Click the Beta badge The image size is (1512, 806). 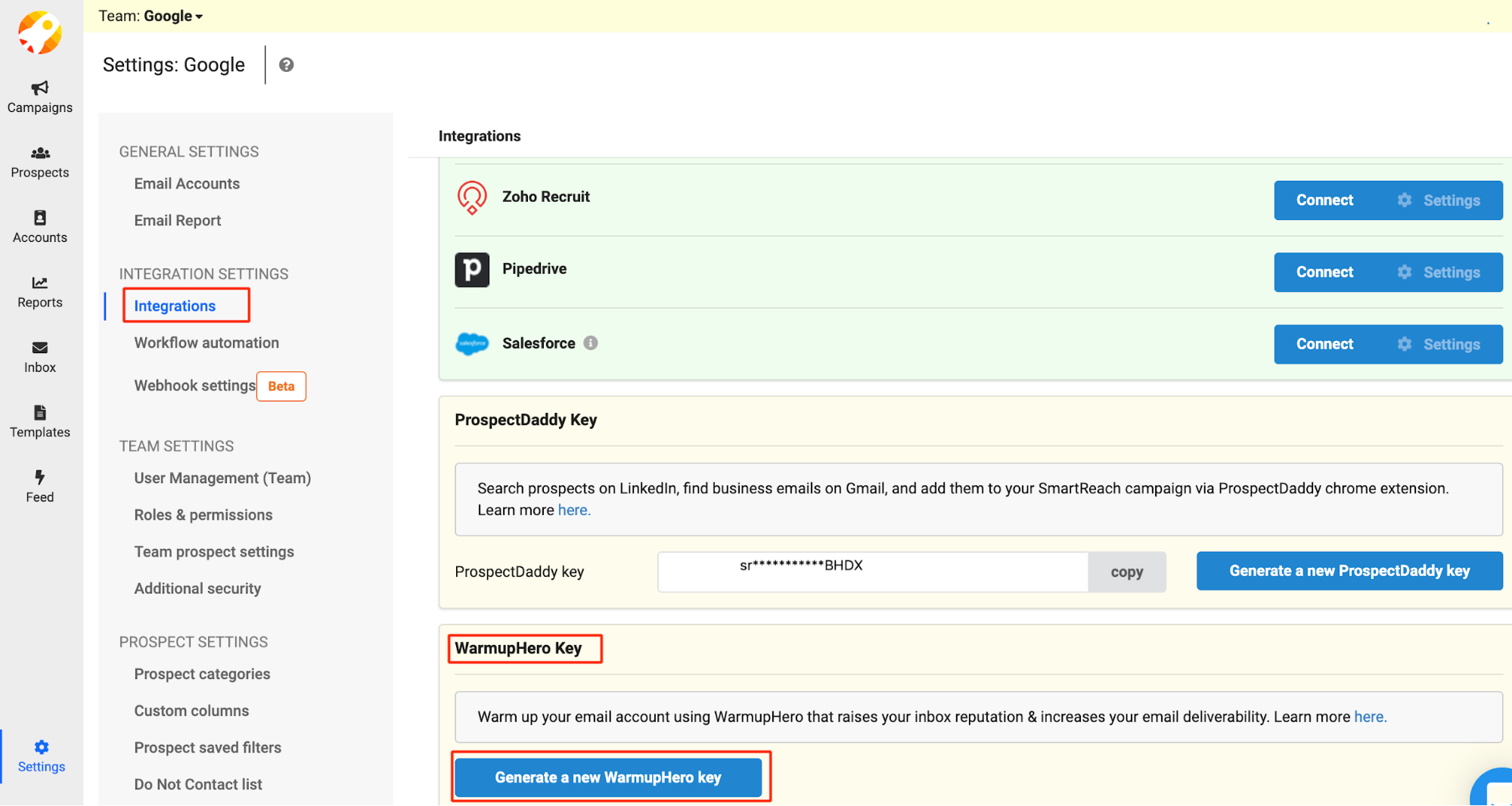[x=281, y=386]
